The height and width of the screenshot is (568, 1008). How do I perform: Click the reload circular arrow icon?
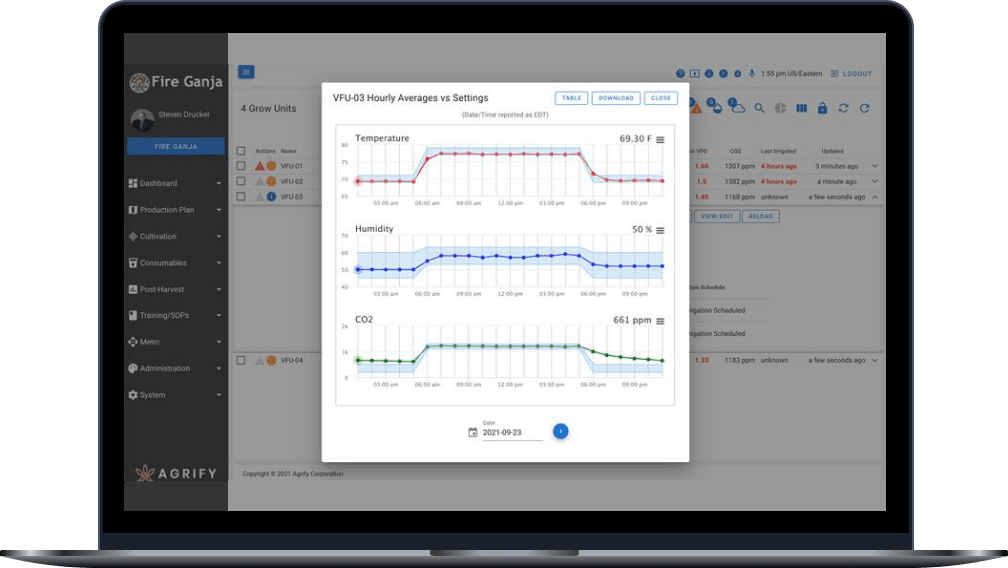click(x=865, y=108)
